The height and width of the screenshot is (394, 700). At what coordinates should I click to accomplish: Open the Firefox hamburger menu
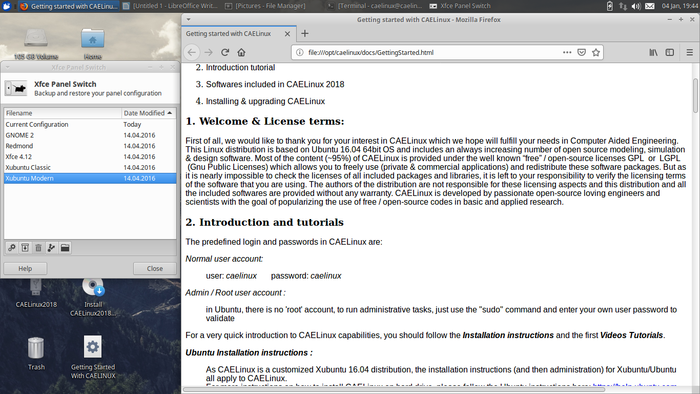coord(690,52)
